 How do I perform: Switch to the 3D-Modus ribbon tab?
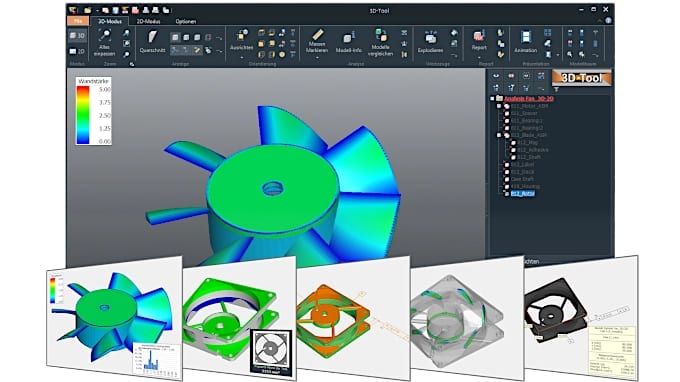tap(110, 21)
